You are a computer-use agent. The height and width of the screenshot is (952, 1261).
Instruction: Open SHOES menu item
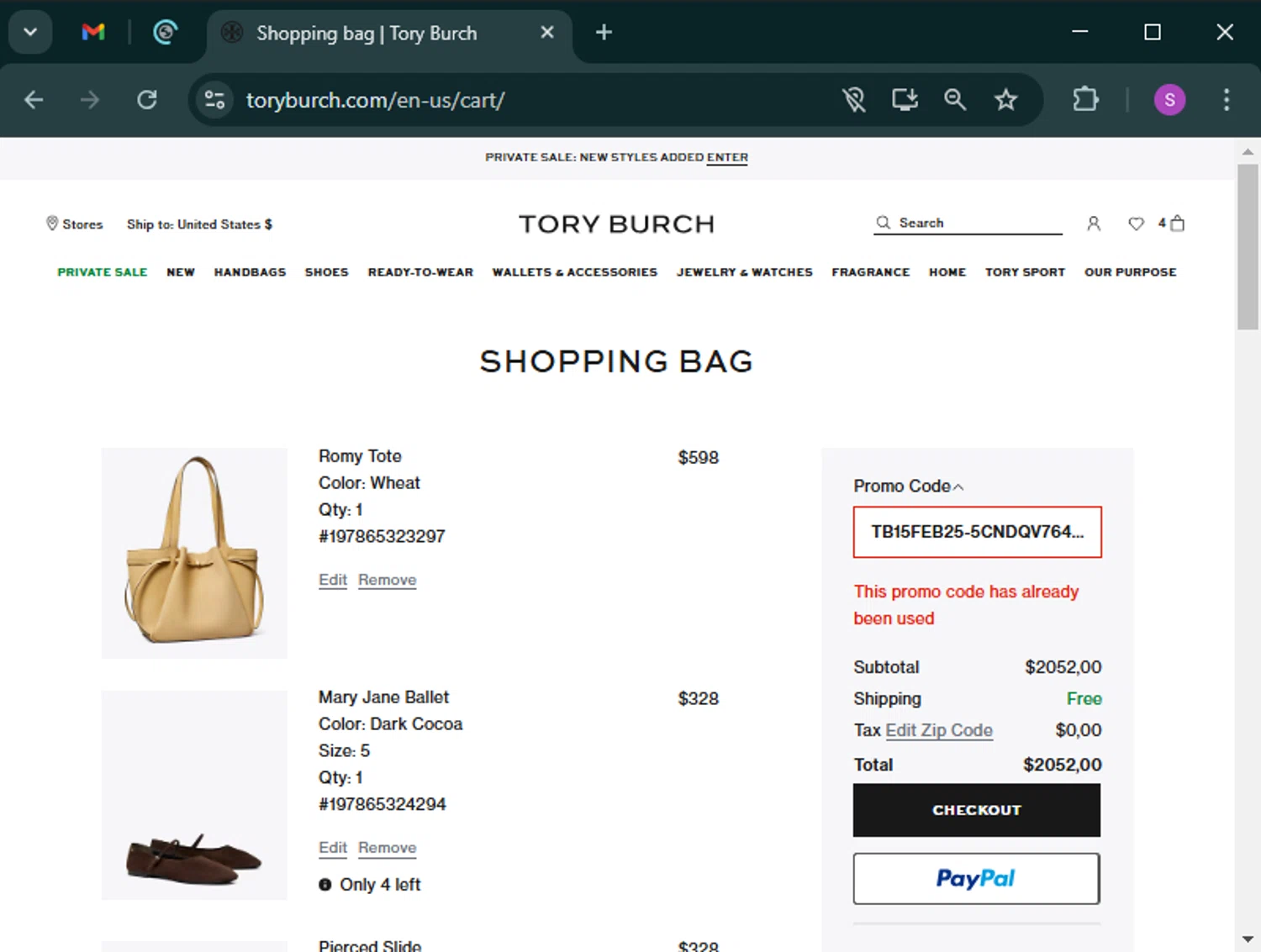click(x=326, y=272)
